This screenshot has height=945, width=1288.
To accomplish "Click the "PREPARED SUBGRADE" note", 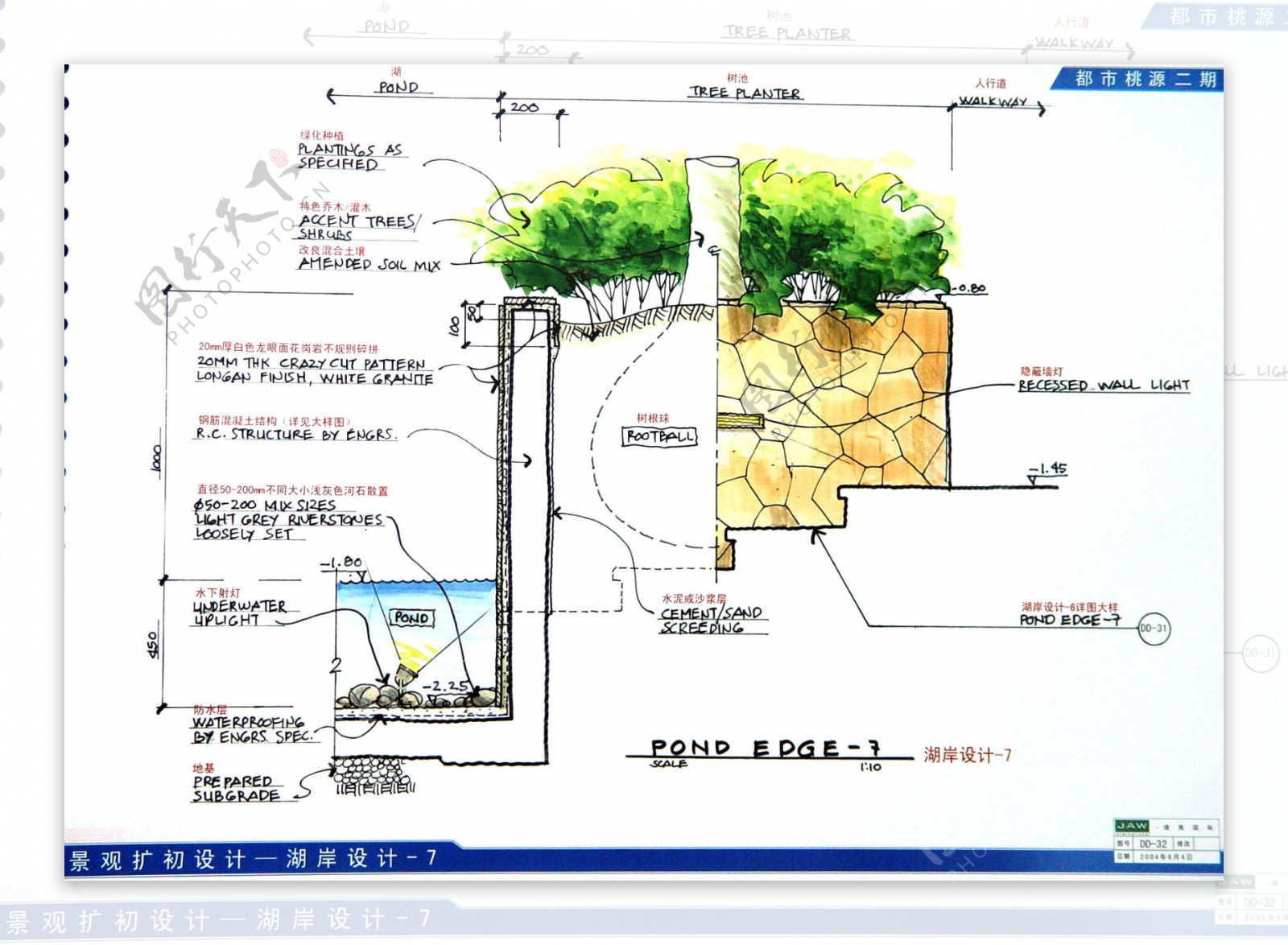I will 236,789.
